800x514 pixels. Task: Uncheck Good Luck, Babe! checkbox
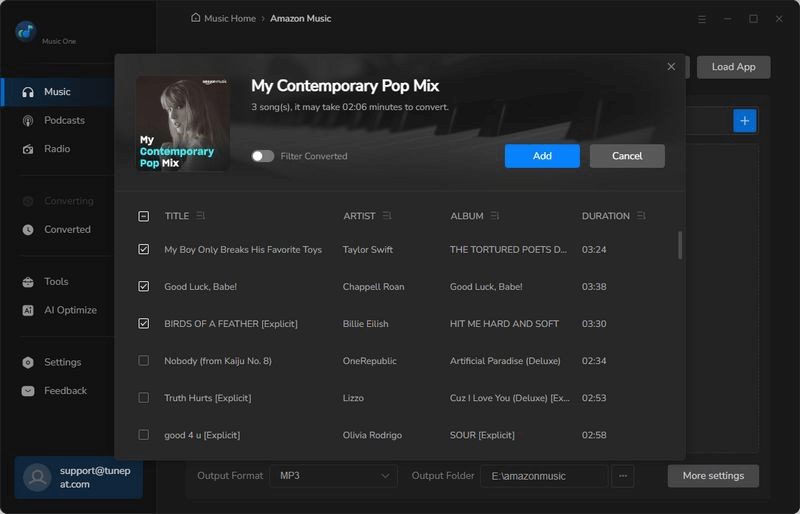tap(144, 287)
